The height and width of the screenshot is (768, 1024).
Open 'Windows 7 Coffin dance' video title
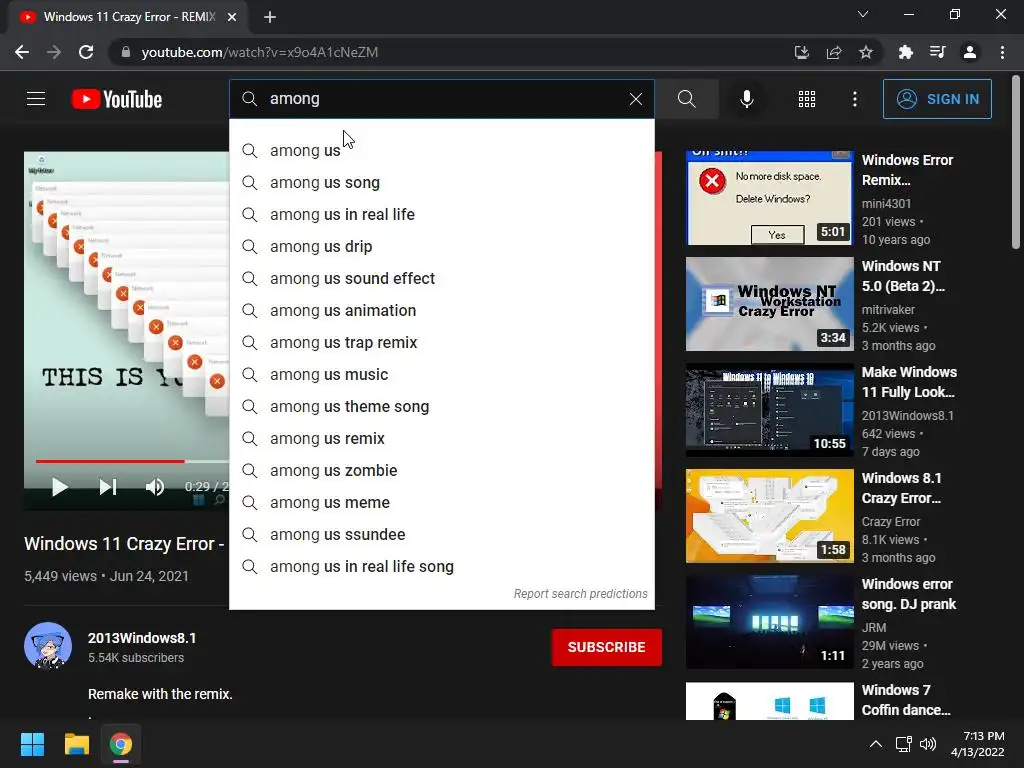tap(906, 699)
